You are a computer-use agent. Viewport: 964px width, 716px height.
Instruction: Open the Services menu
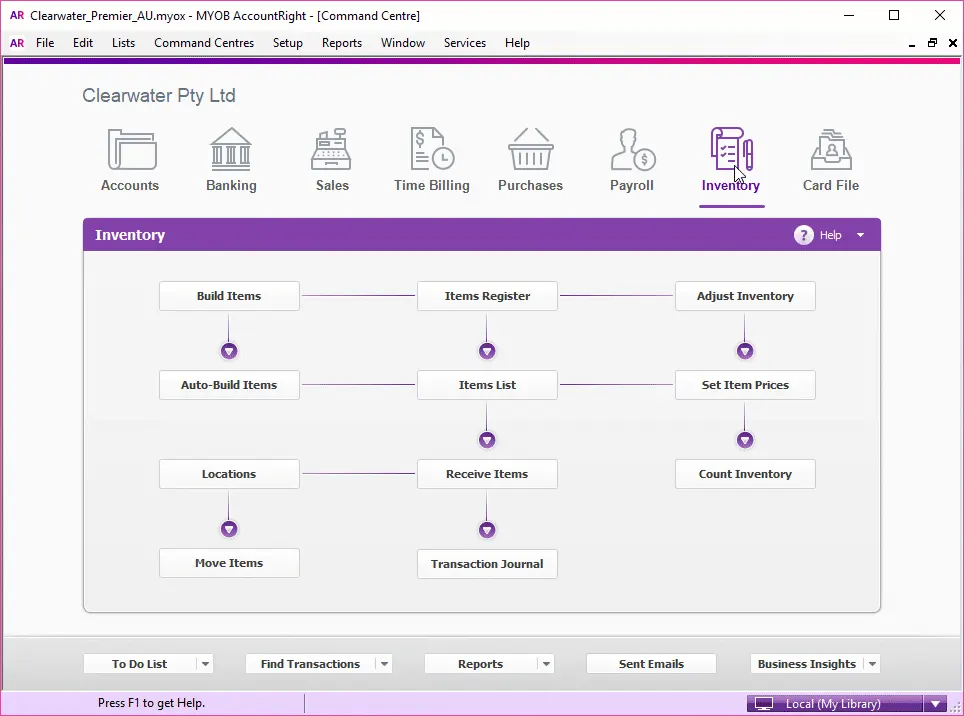click(x=465, y=43)
